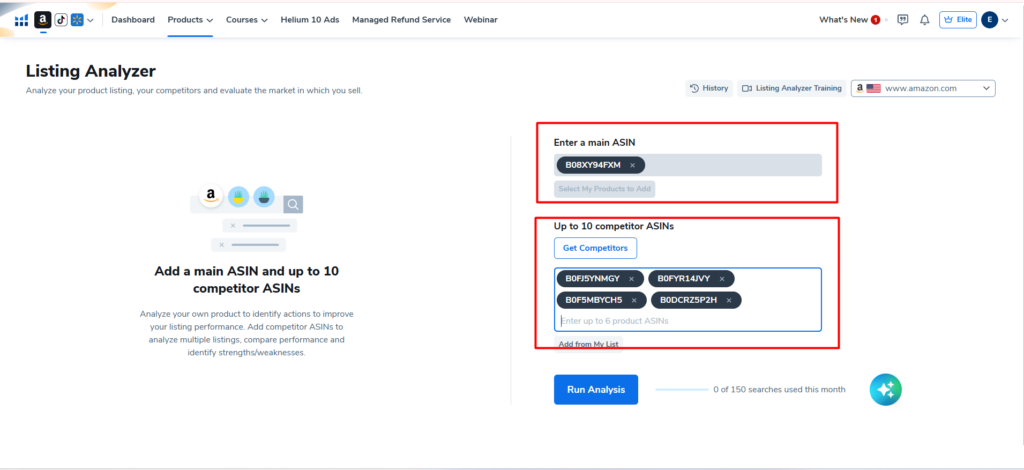
Task: Remove competitor ASIN B0FYR14JVY
Action: (x=722, y=279)
